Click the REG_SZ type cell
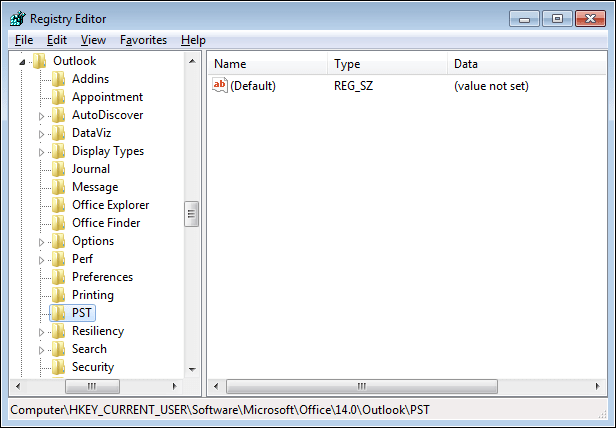This screenshot has width=616, height=428. (354, 86)
